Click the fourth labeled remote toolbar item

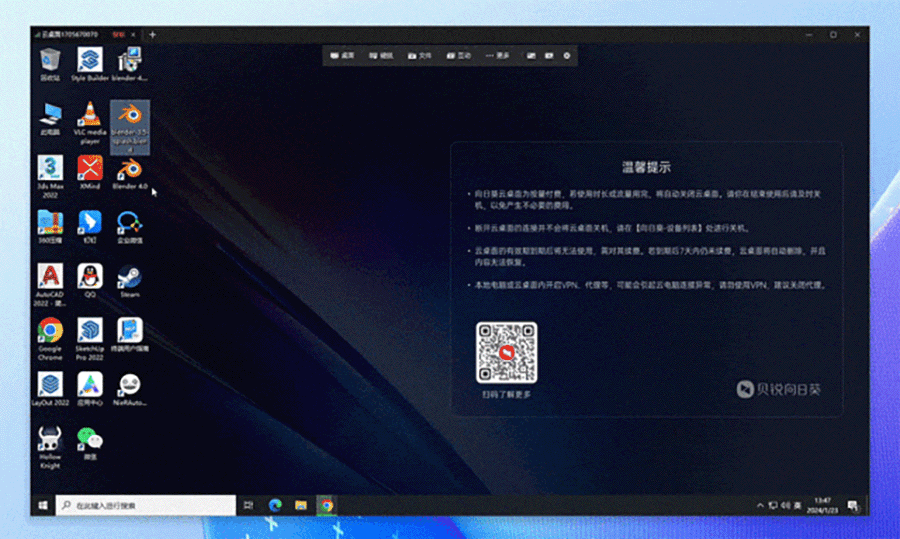click(459, 56)
